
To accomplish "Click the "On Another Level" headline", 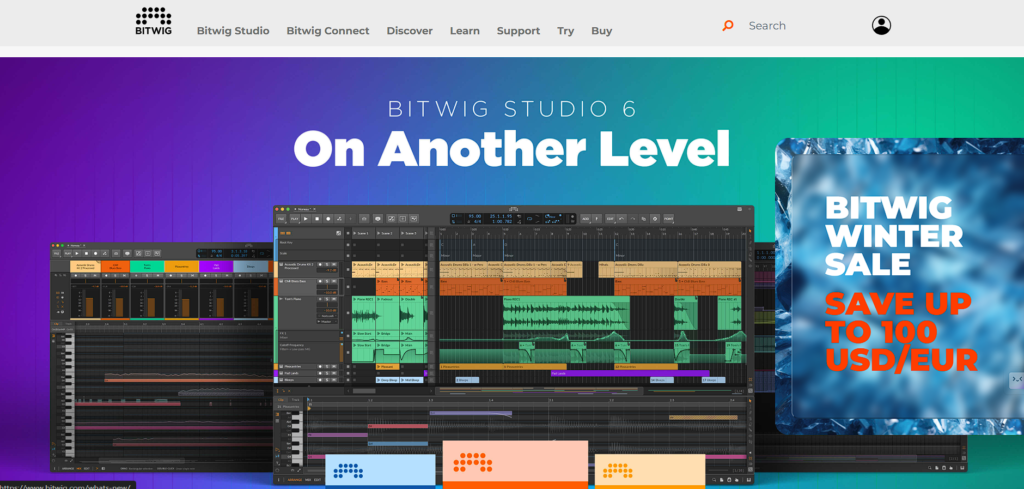I will tap(511, 149).
